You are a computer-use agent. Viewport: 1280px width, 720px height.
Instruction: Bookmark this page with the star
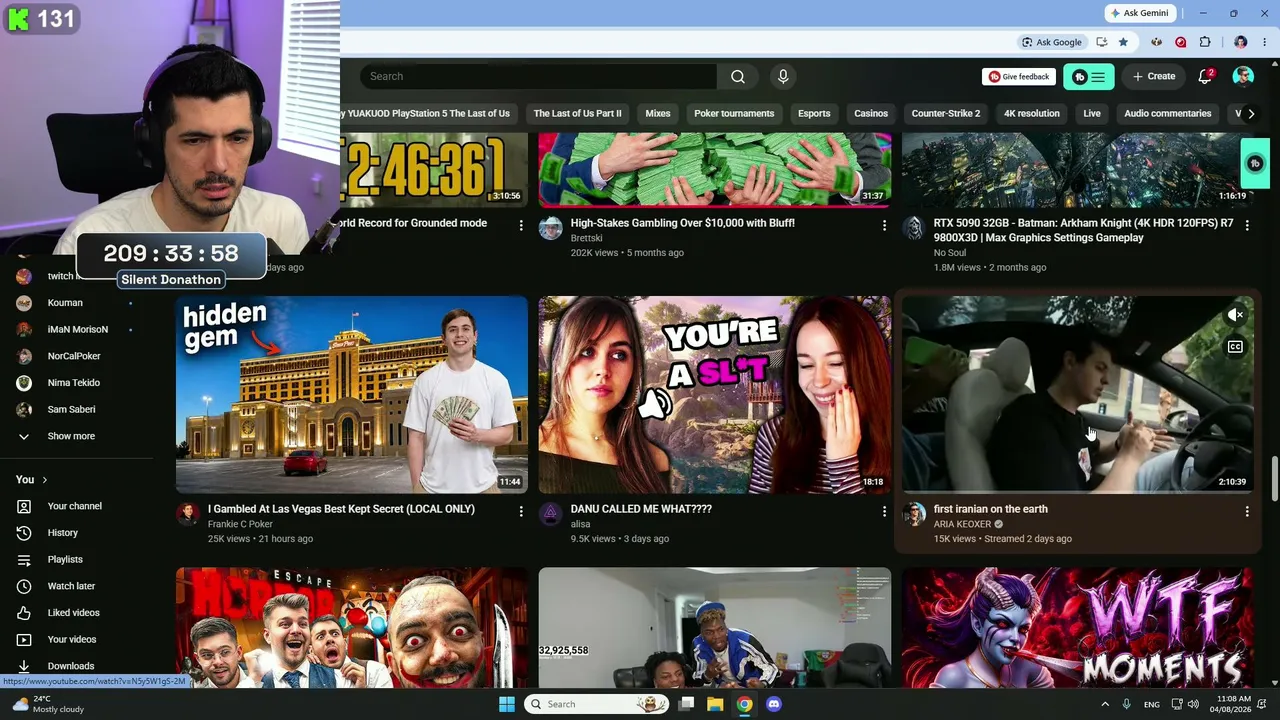click(x=1123, y=42)
